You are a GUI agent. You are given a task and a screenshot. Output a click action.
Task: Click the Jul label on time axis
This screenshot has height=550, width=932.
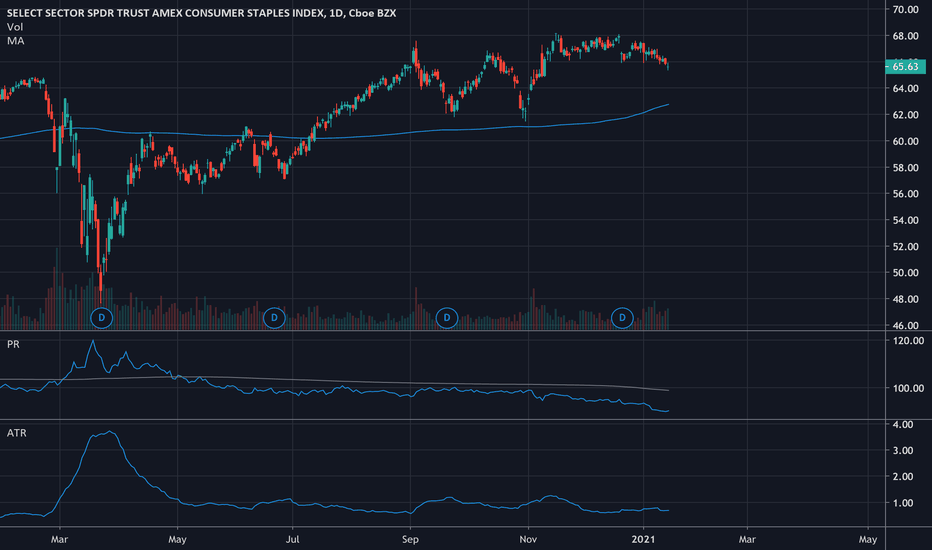[292, 539]
